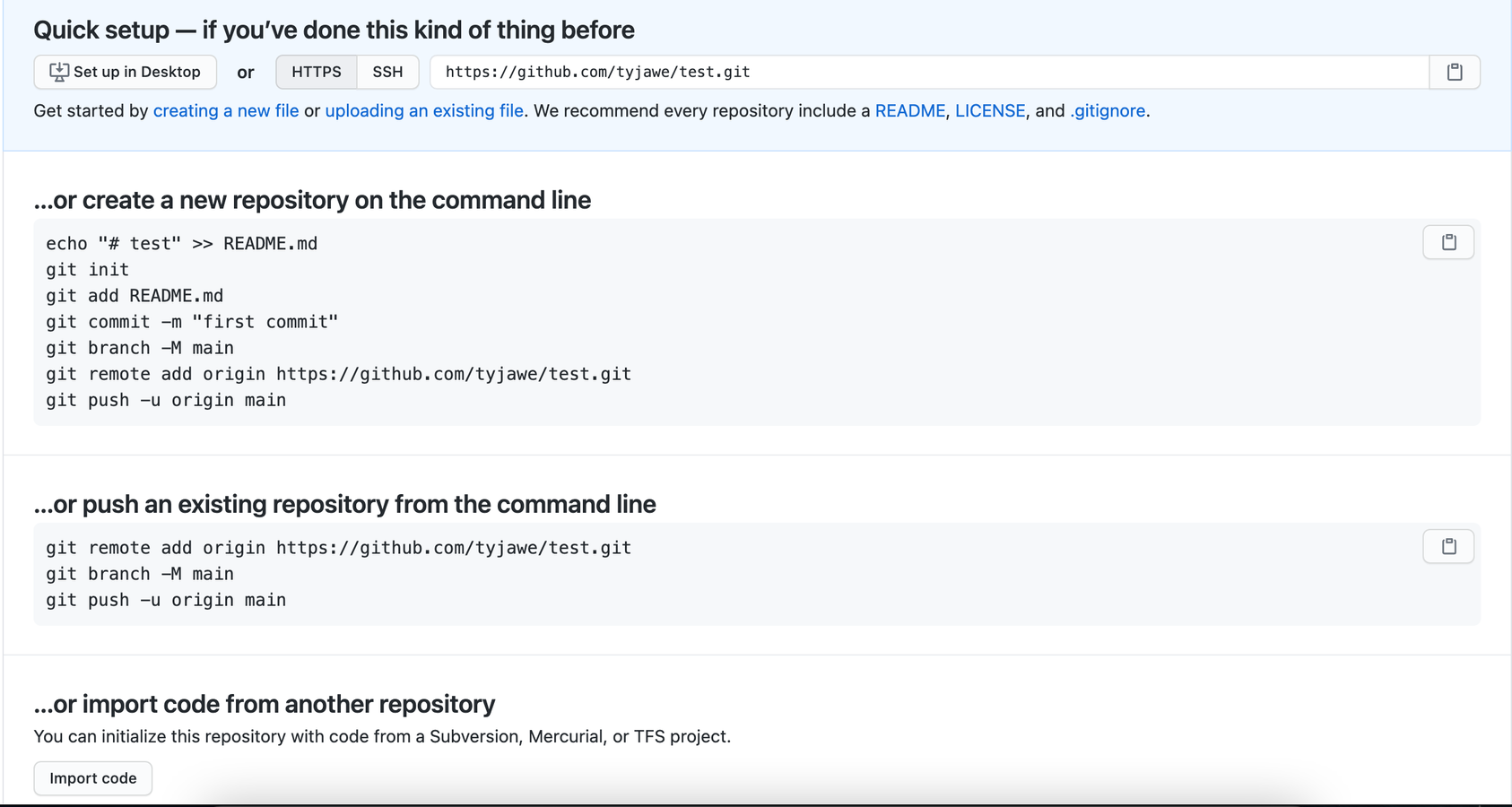Viewport: 1512px width, 807px height.
Task: Switch to the SSH protocol option
Action: [x=387, y=72]
